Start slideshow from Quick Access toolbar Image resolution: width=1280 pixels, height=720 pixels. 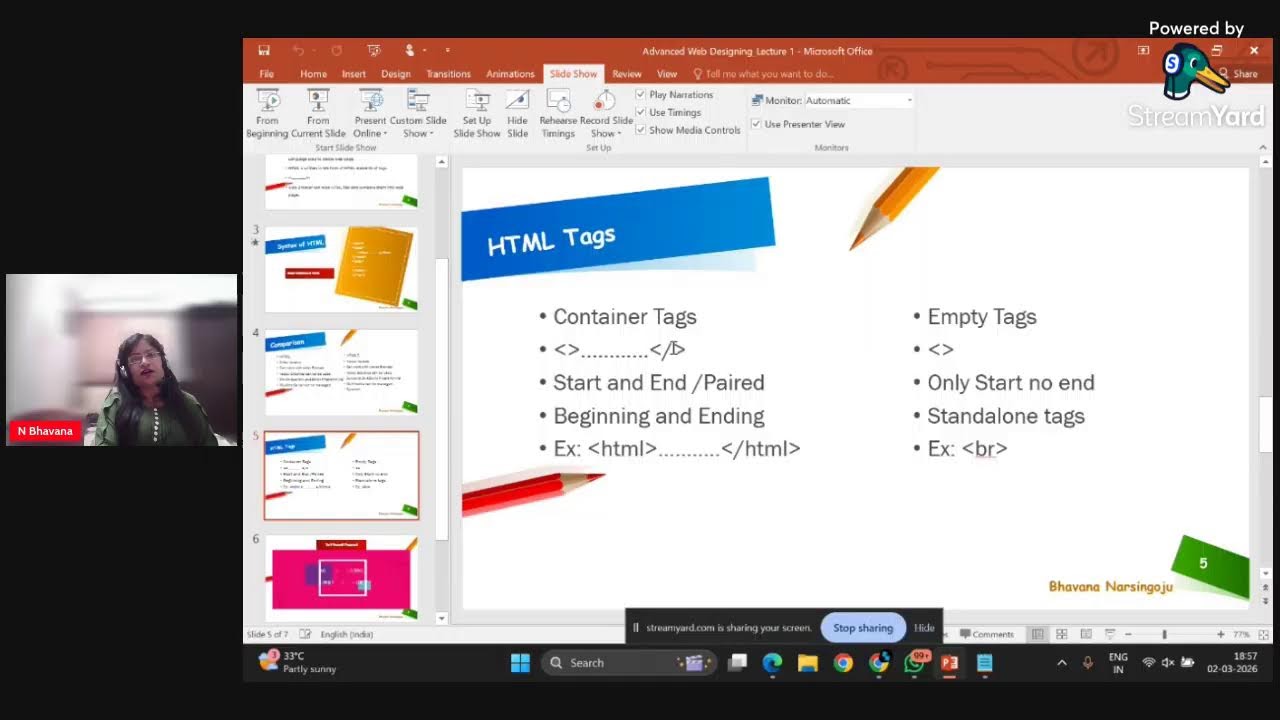374,51
